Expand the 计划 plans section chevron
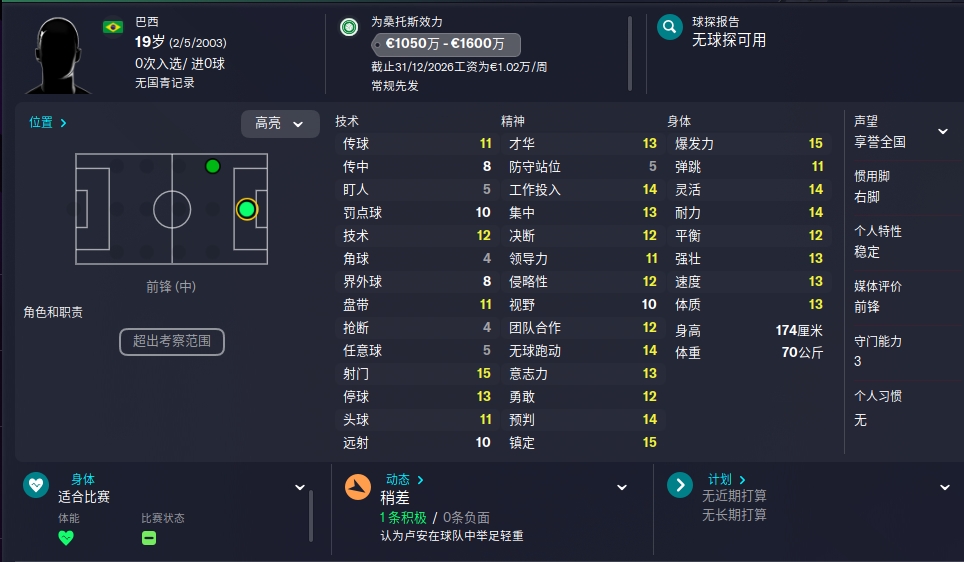This screenshot has height=562, width=964. [x=944, y=487]
